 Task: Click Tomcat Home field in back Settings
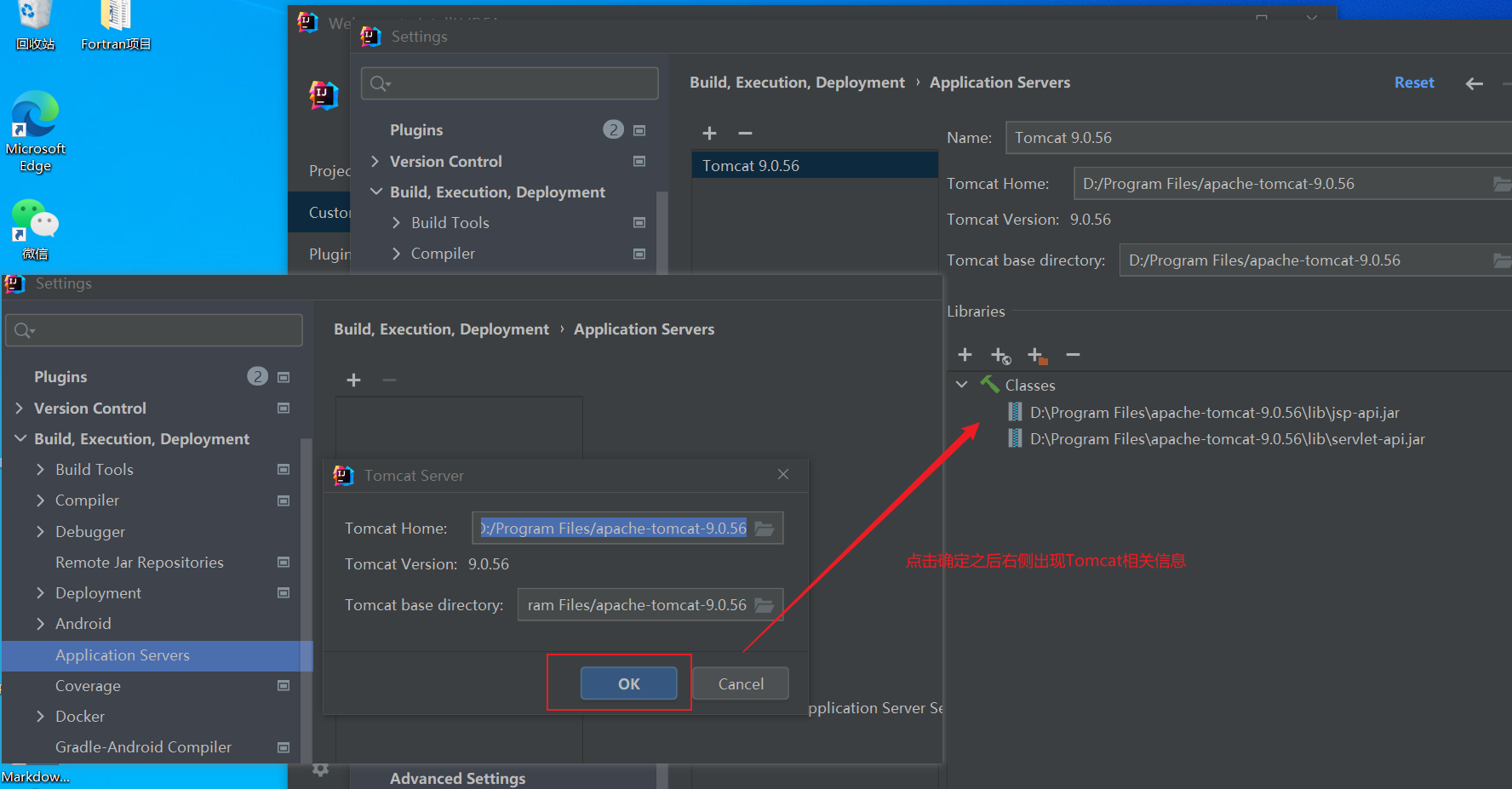point(1292,184)
